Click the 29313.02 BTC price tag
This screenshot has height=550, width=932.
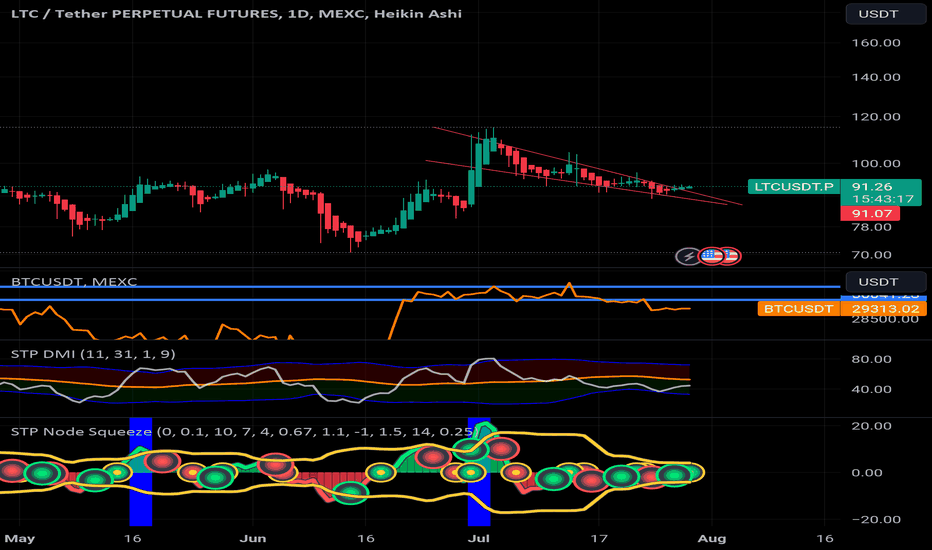[884, 309]
